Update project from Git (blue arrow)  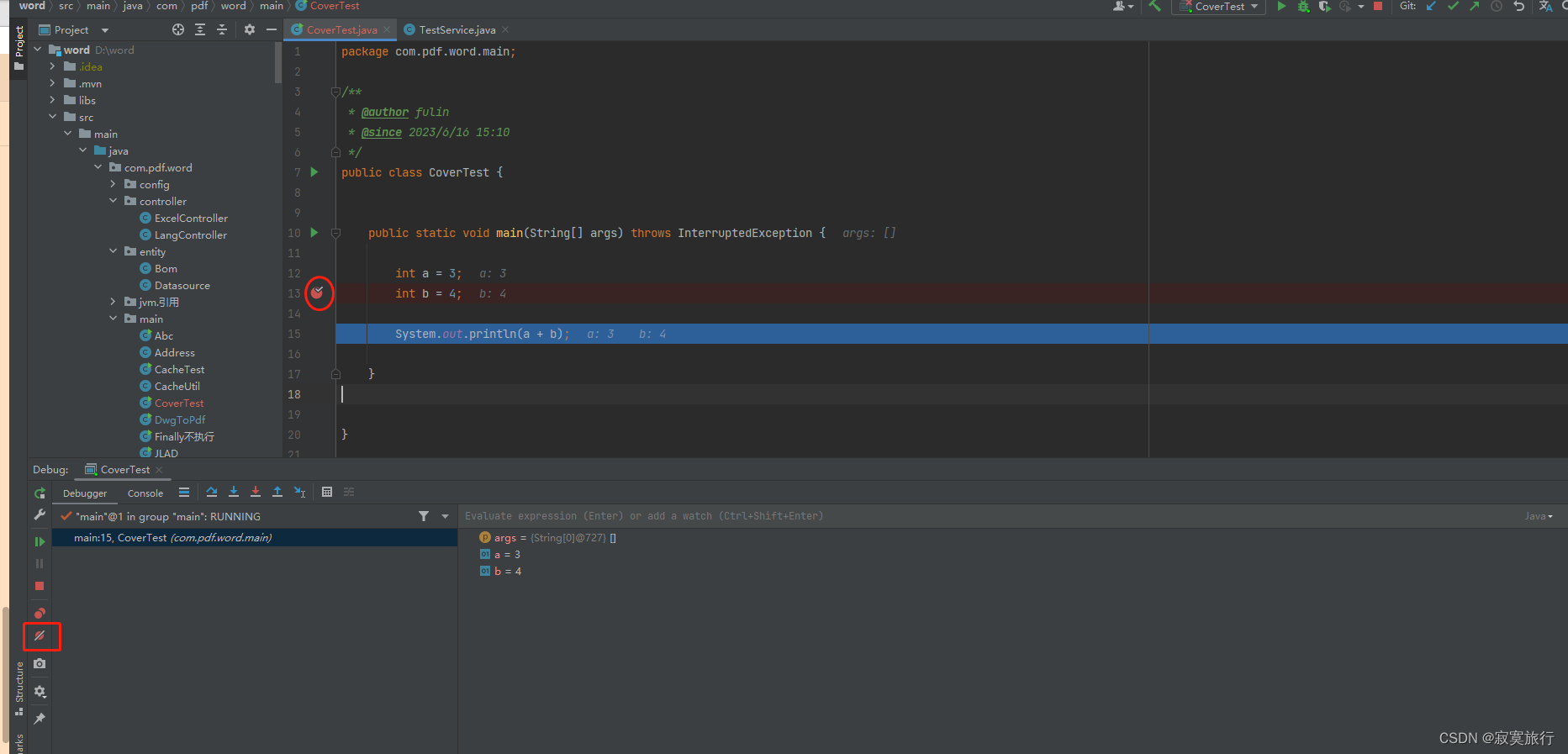(x=1431, y=7)
